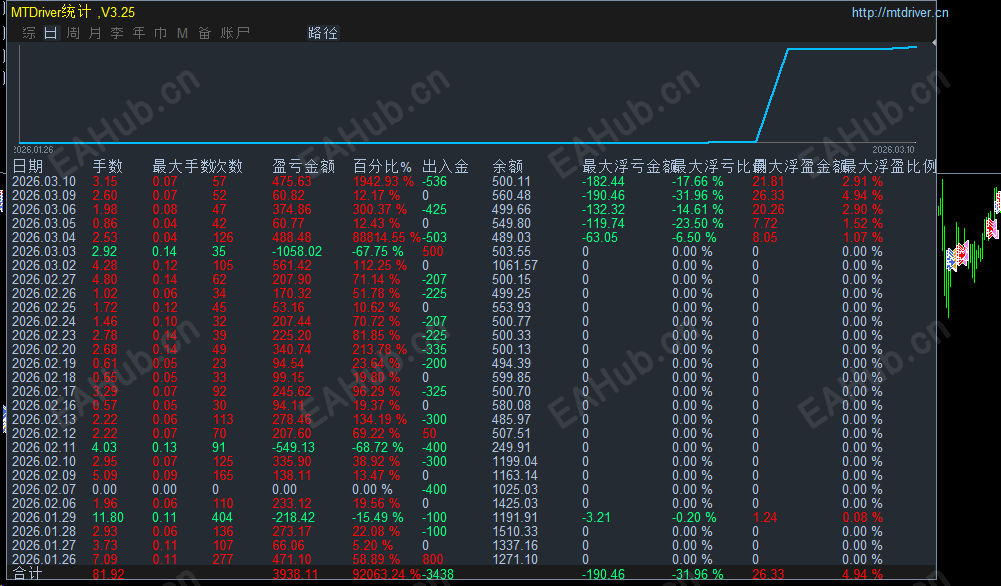Click loss value -1058.02
Screen dimensions: 1001x586
click(297, 252)
